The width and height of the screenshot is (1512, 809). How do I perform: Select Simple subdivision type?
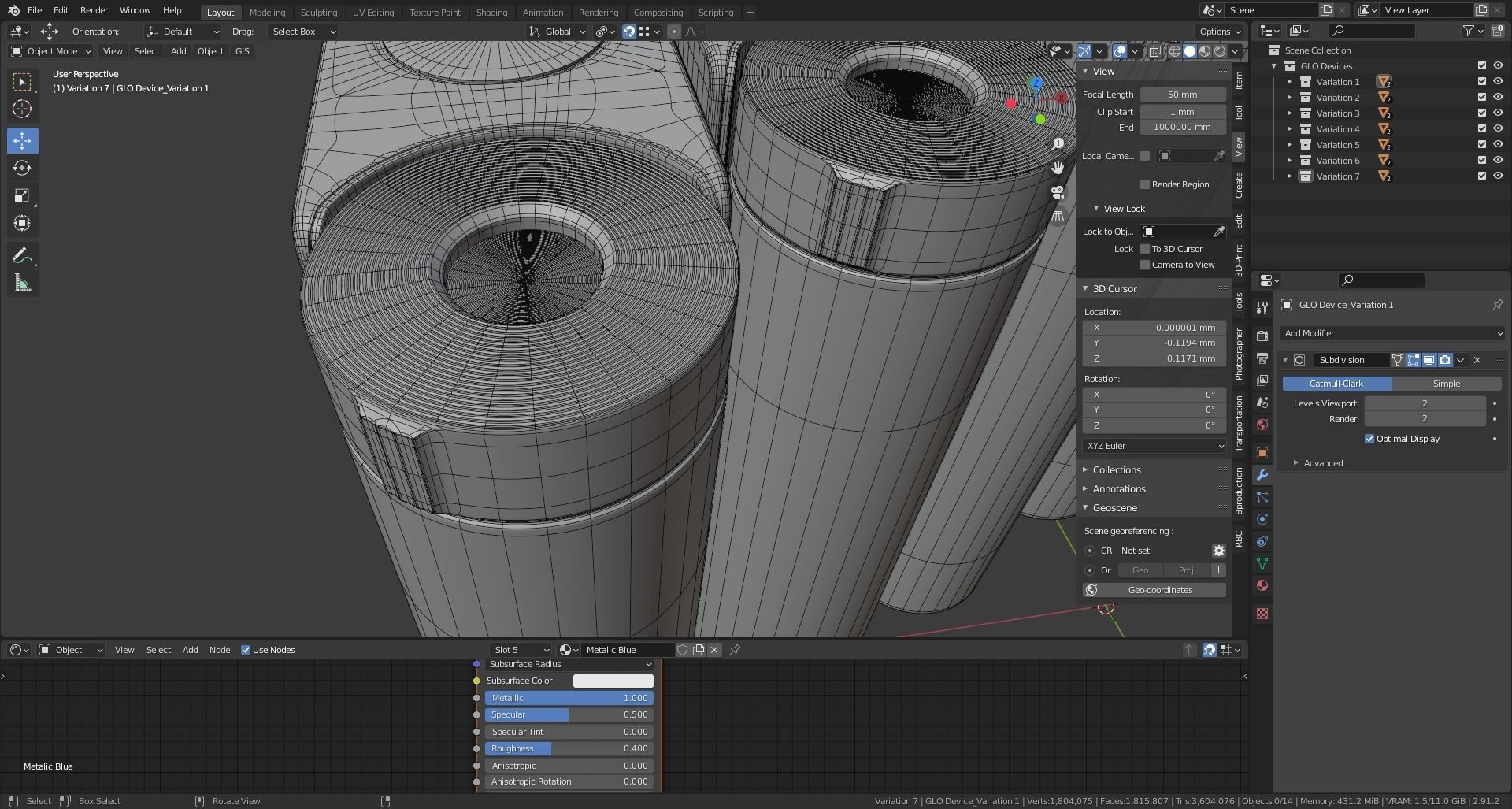pos(1446,384)
